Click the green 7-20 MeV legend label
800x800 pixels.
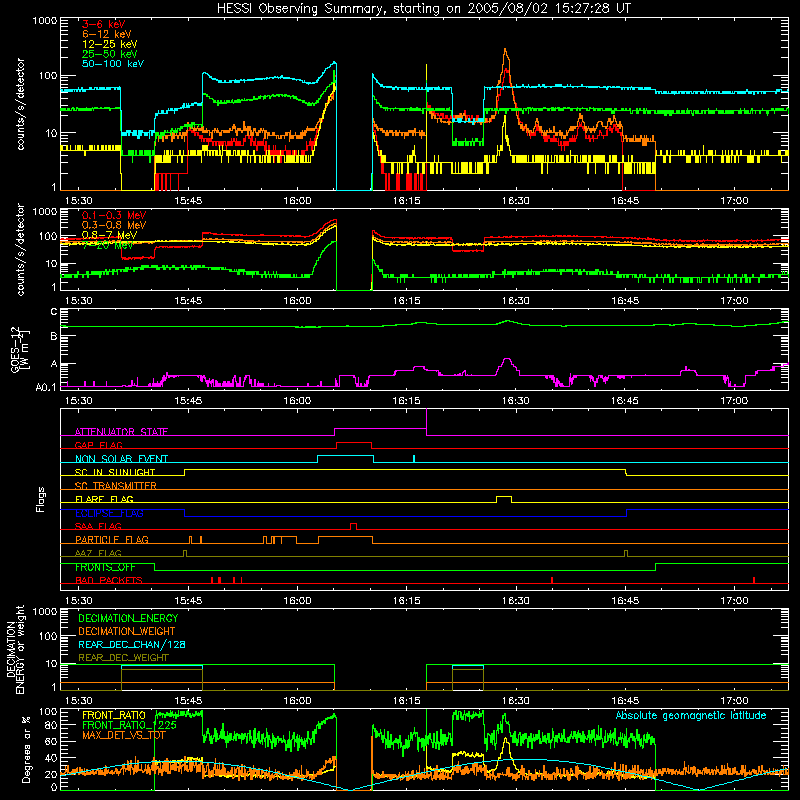pyautogui.click(x=108, y=245)
